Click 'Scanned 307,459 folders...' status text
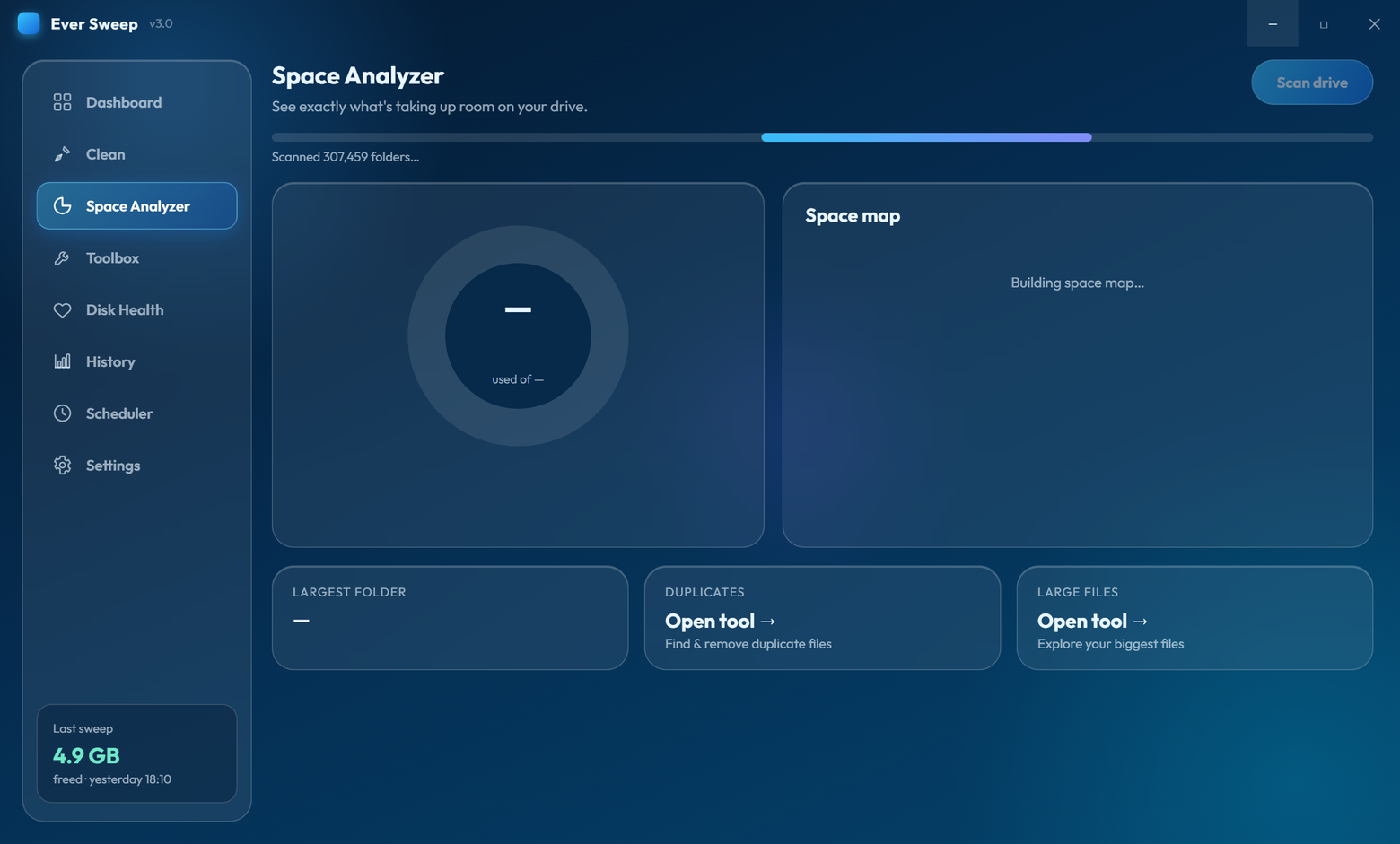Viewport: 1400px width, 844px height. (x=346, y=157)
